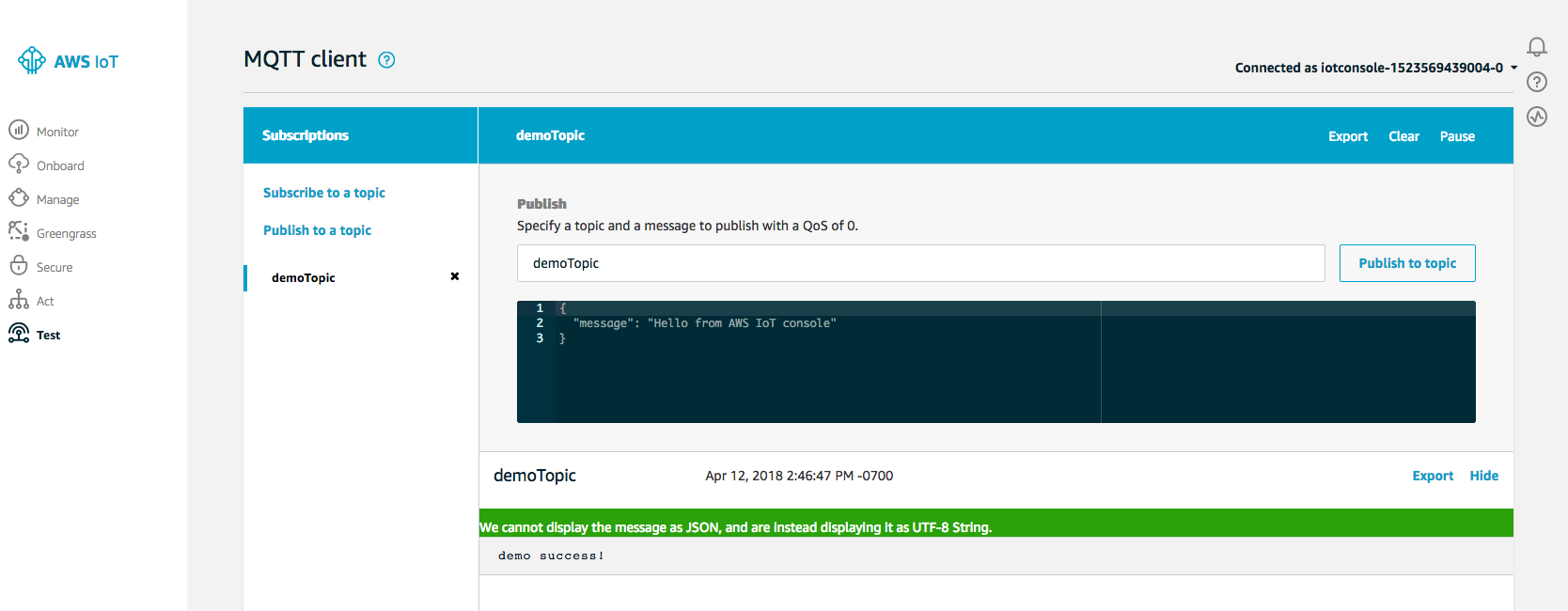Click inside the JSON message editor
Viewport: 1568px width, 611px height.
coord(996,362)
